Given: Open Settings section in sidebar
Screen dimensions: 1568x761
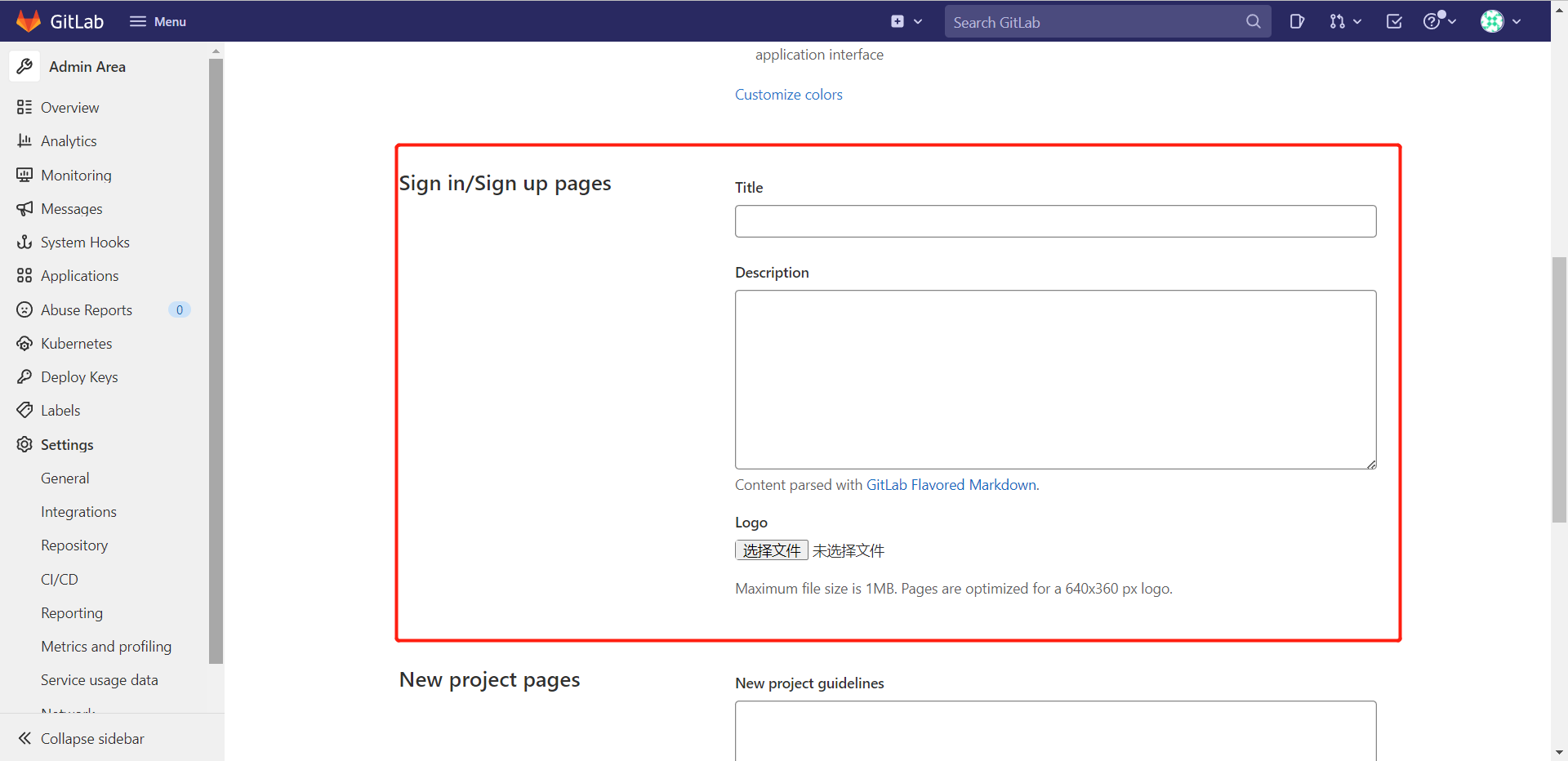Looking at the screenshot, I should point(67,445).
